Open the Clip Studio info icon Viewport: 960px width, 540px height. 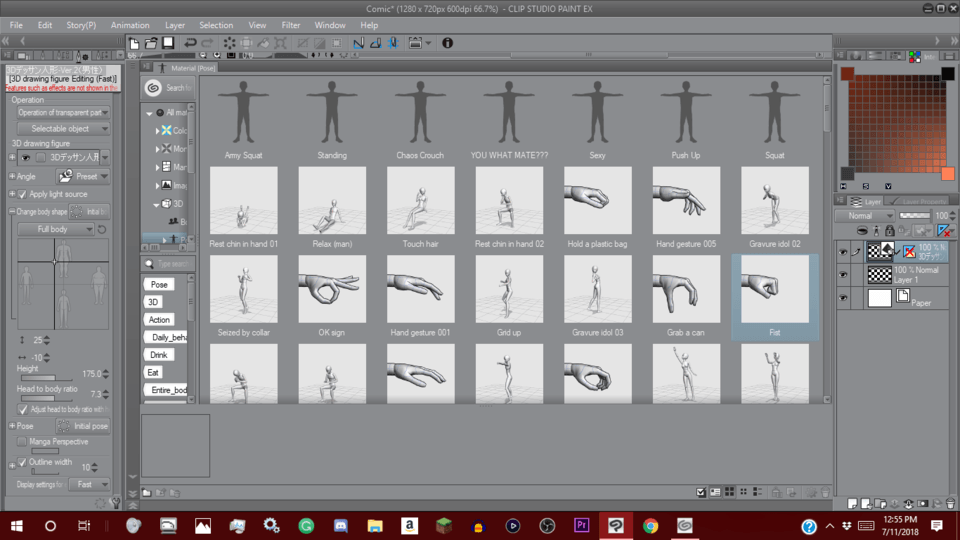click(x=447, y=43)
